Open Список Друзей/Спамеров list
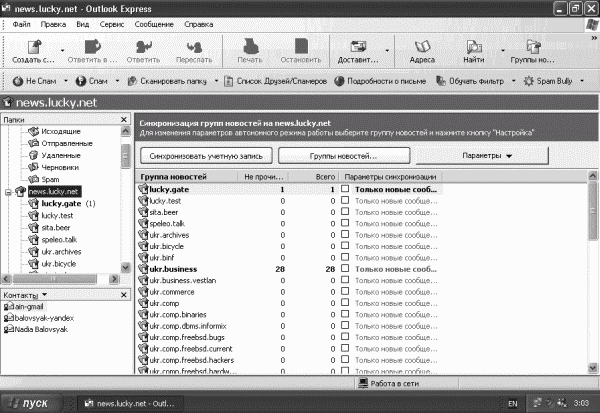 coord(276,81)
